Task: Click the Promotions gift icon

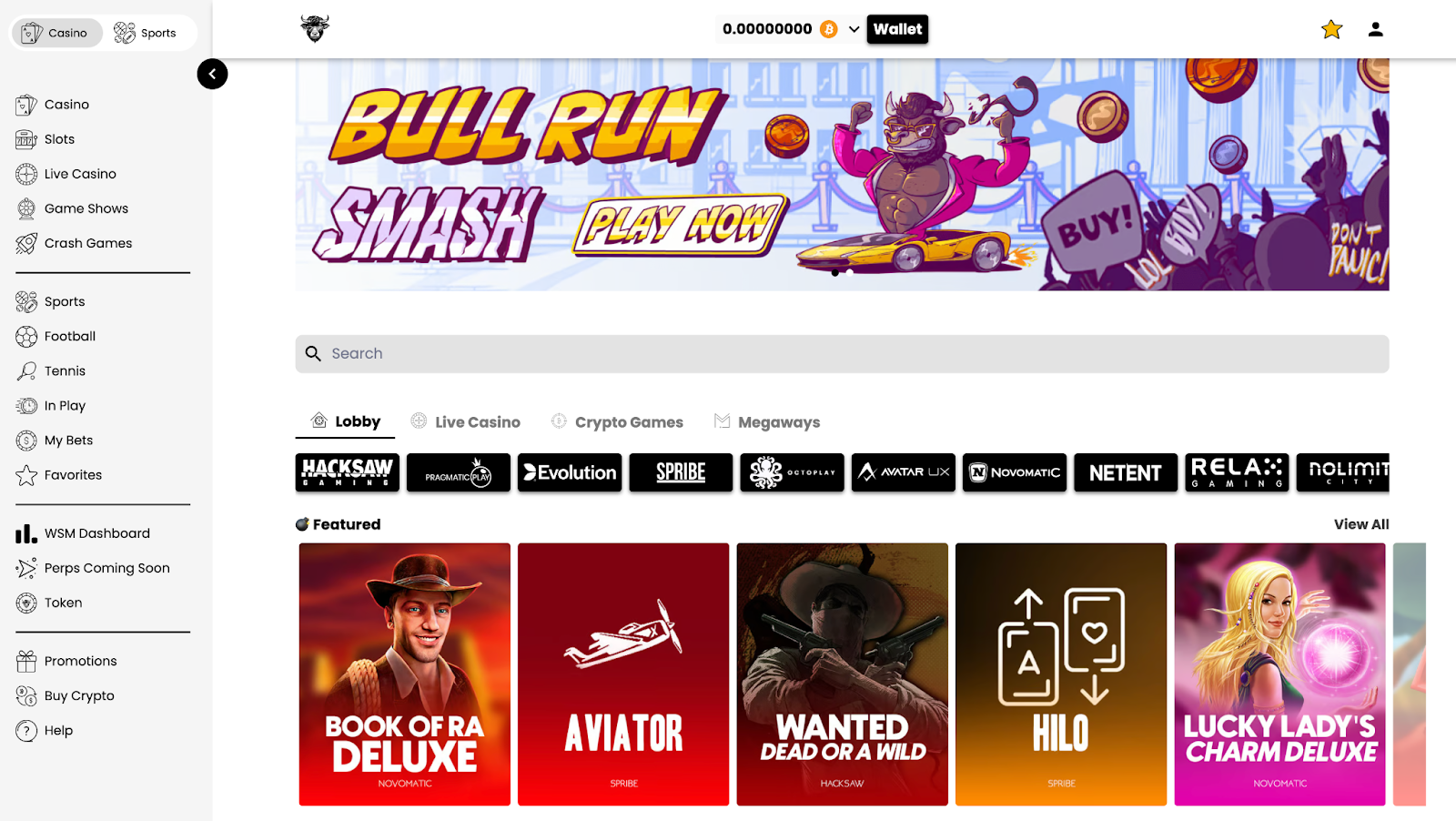Action: 26,661
